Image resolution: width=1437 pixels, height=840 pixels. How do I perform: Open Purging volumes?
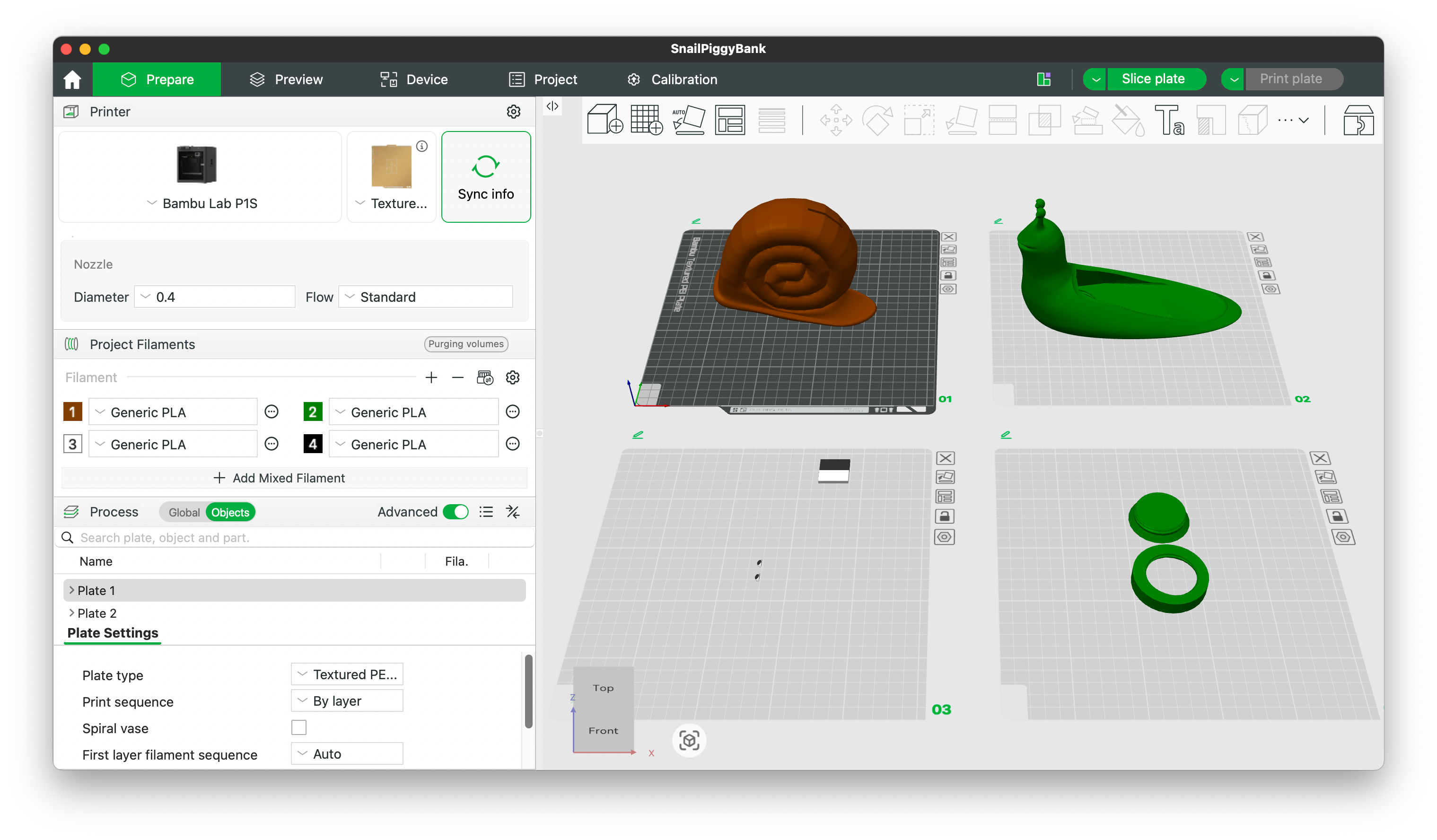tap(465, 344)
